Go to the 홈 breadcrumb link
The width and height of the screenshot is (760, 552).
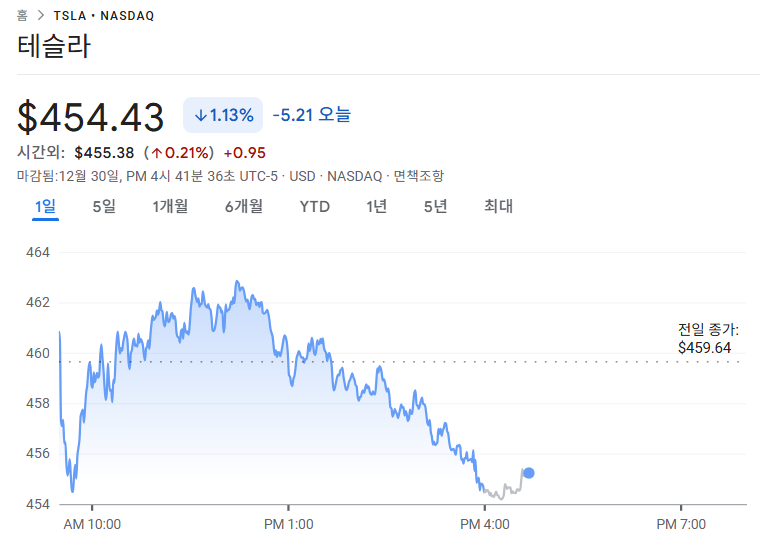pyautogui.click(x=22, y=17)
